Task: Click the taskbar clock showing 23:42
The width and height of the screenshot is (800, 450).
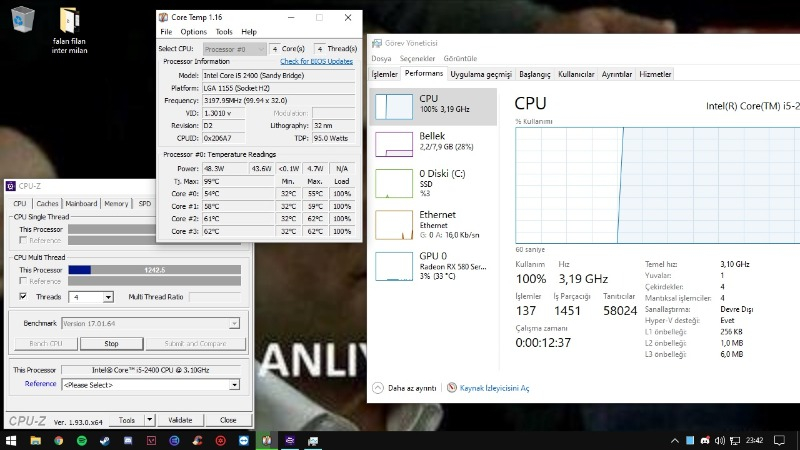Action: [x=755, y=440]
